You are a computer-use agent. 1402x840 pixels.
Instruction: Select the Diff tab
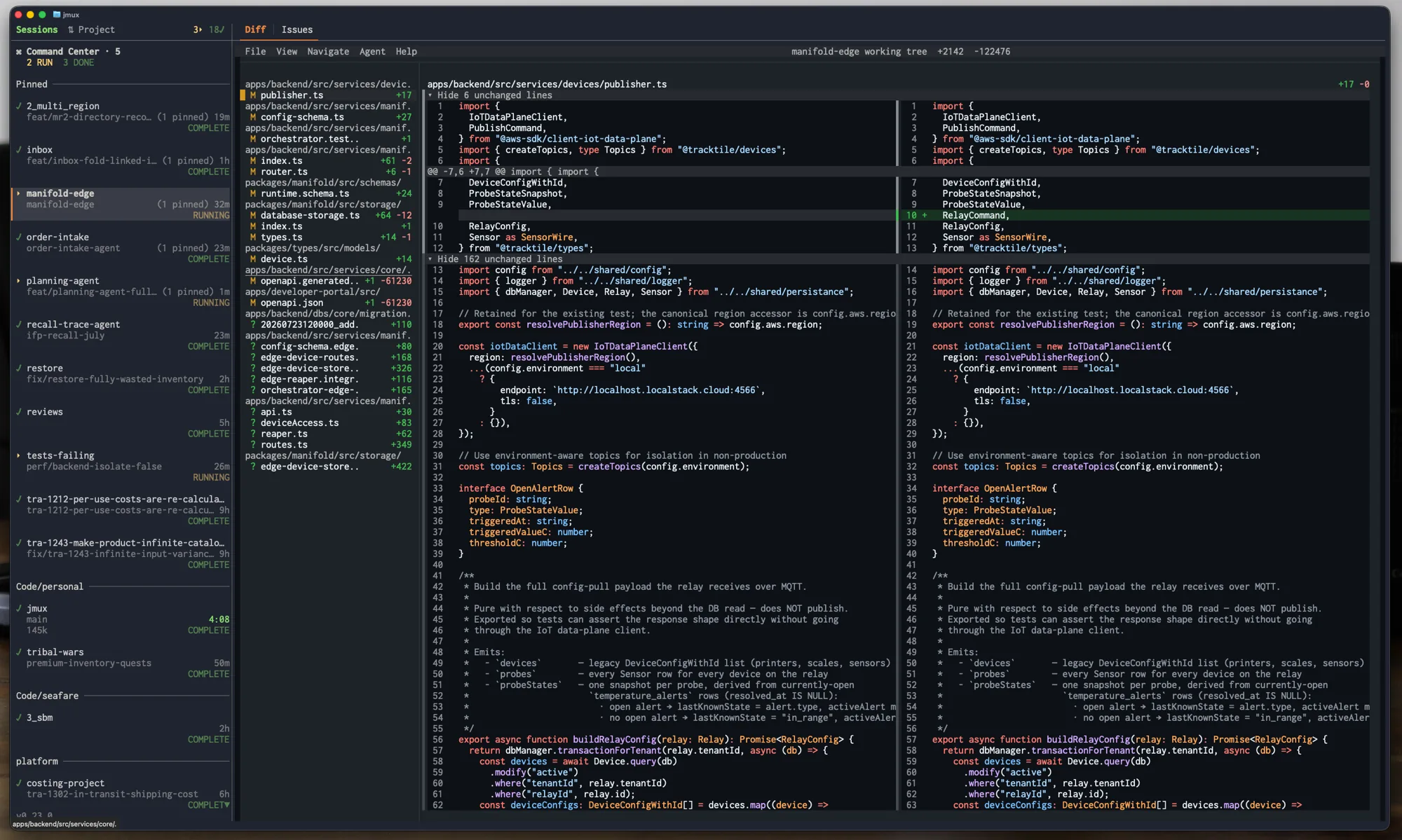pyautogui.click(x=255, y=29)
